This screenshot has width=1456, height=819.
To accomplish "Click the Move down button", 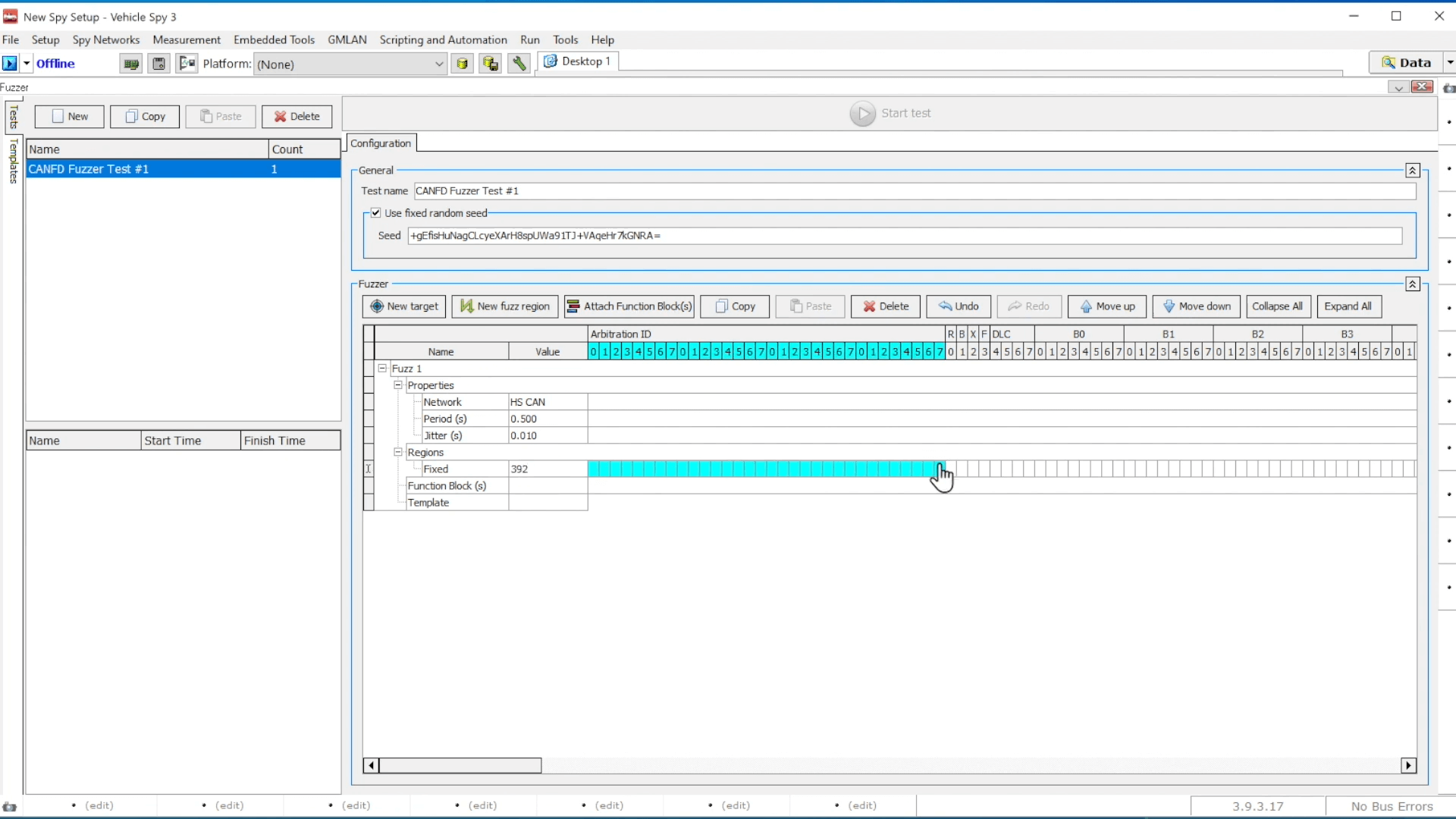I will [1196, 306].
